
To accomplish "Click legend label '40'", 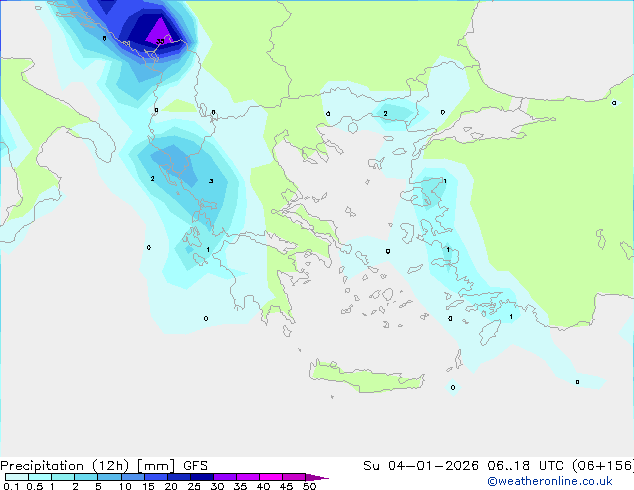I will coord(263,486).
